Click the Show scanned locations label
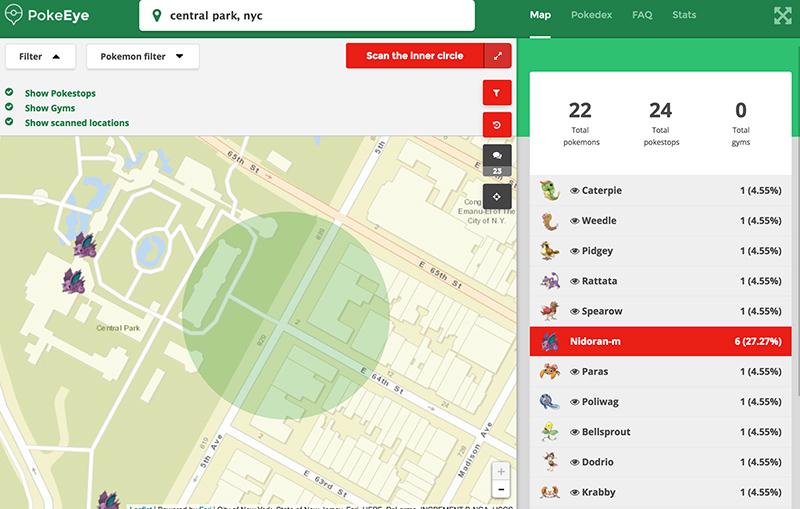The image size is (800, 509). tap(77, 123)
